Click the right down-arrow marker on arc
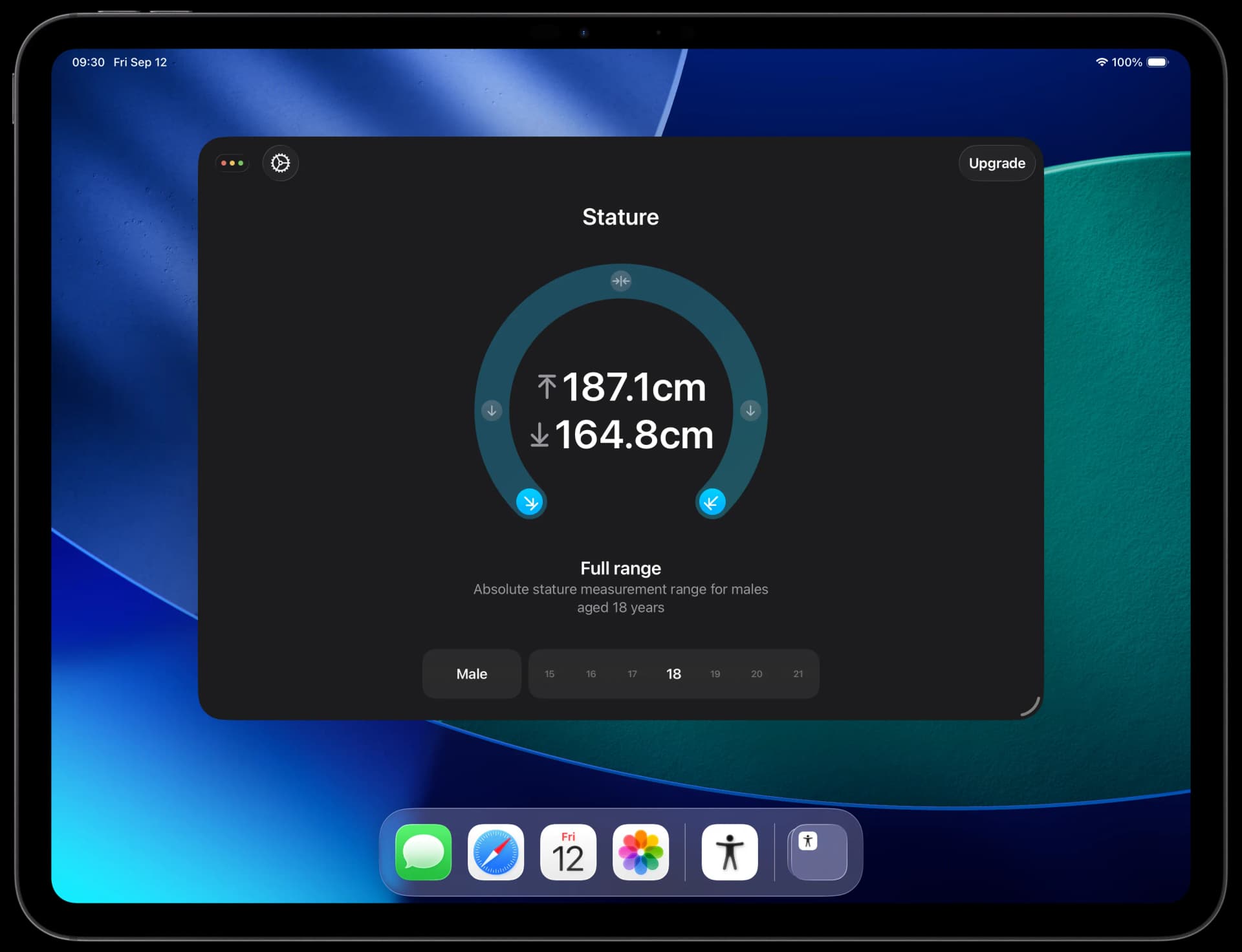Screen dimensions: 1242x952 [750, 411]
